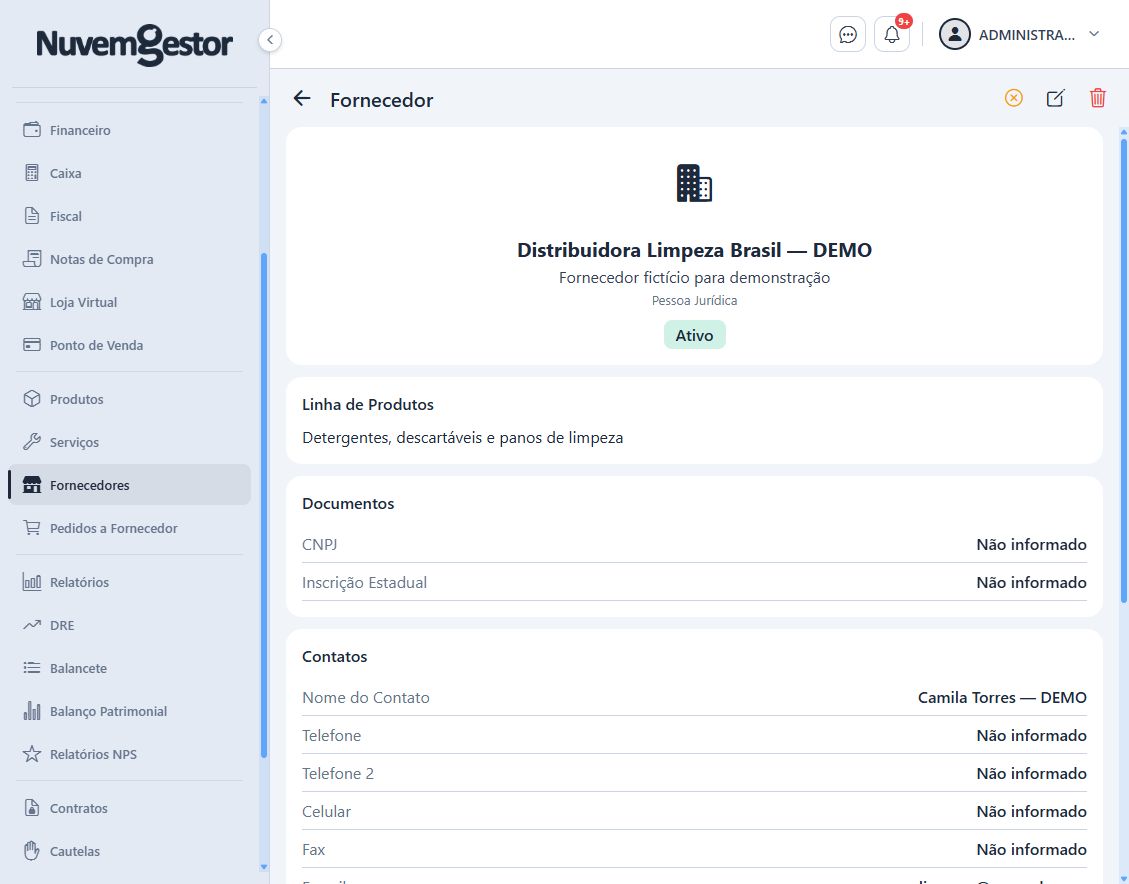Click the Celular Não informado value
This screenshot has height=884, width=1129.
[1031, 811]
